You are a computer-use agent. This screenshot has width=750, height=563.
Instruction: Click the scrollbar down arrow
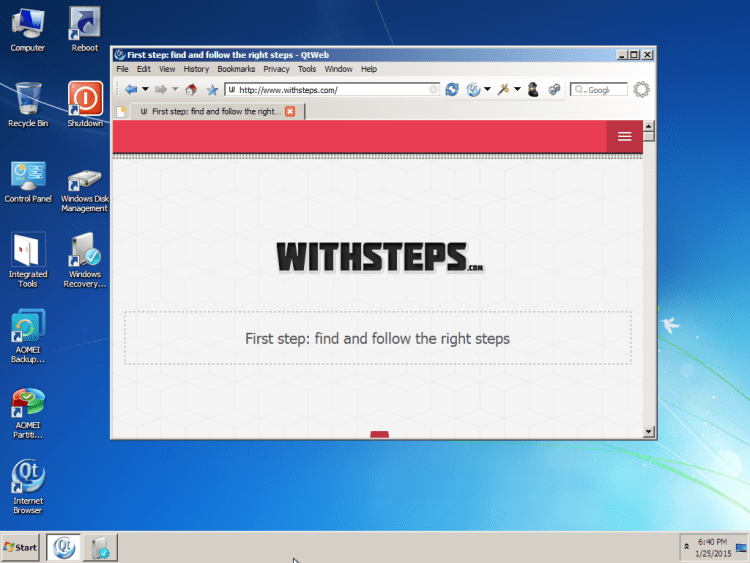point(649,432)
